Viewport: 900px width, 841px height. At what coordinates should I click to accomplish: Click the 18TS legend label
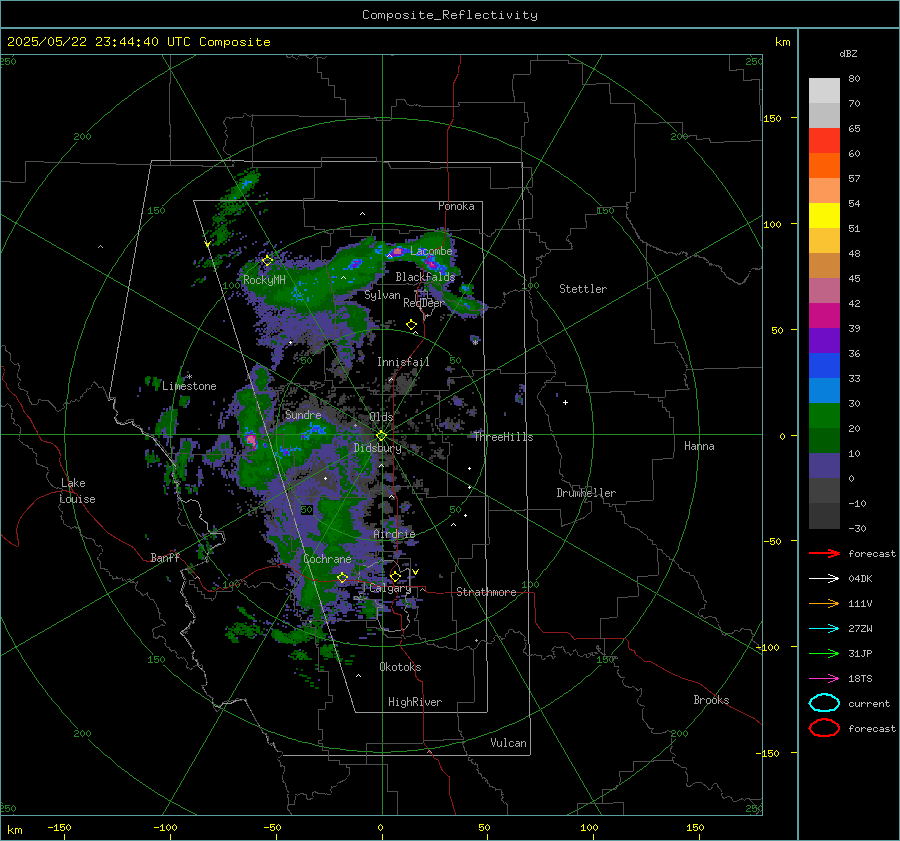860,679
